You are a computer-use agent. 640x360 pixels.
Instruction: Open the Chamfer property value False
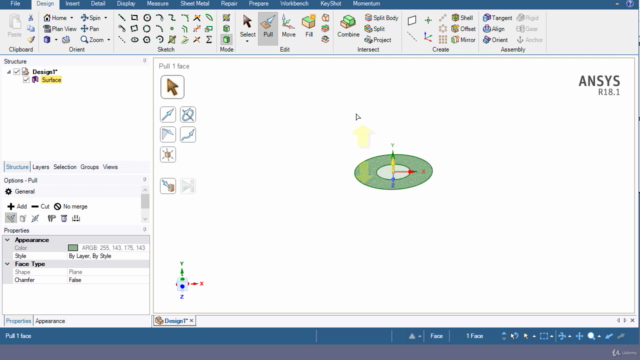pyautogui.click(x=108, y=280)
